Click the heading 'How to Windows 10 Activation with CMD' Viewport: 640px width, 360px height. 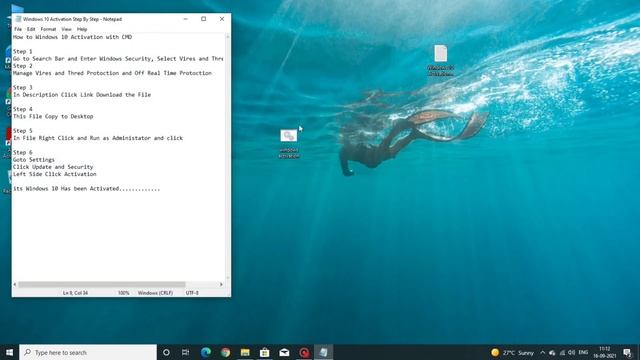click(x=72, y=37)
